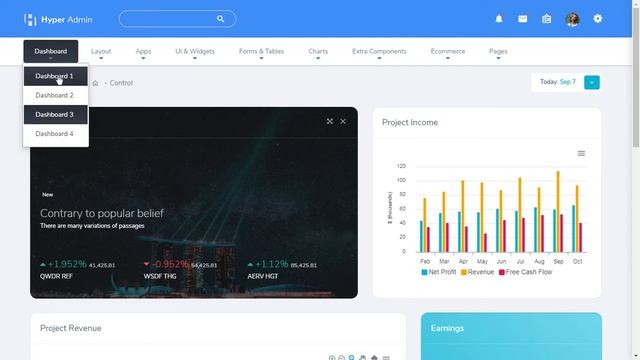Open the Project Income chart menu icon
640x360 pixels.
point(581,153)
